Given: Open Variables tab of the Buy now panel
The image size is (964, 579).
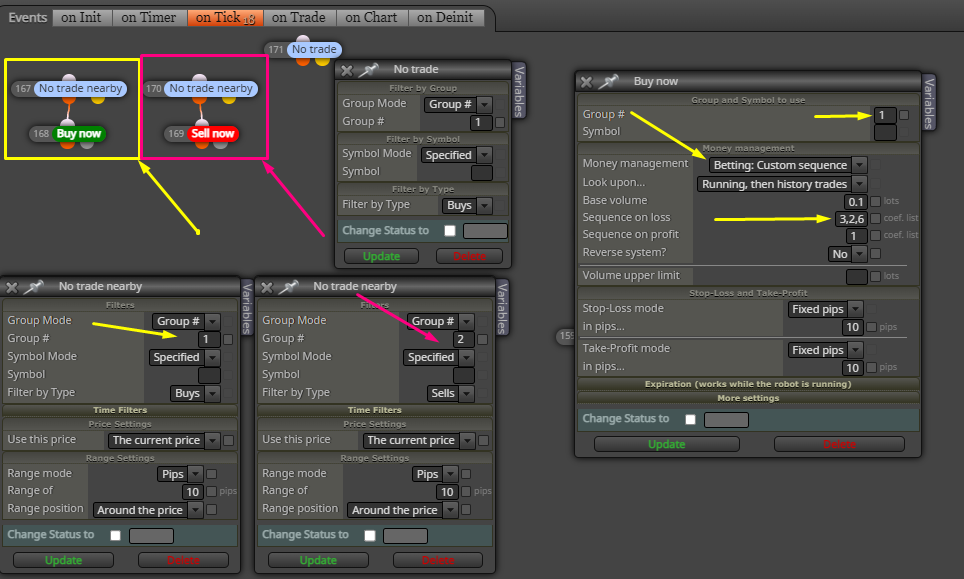Looking at the screenshot, I should [x=929, y=103].
